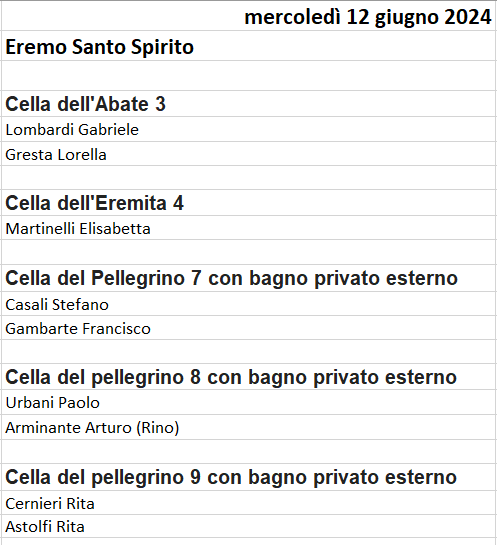Select the Cella del pellegrino 8 heading

[x=248, y=377]
